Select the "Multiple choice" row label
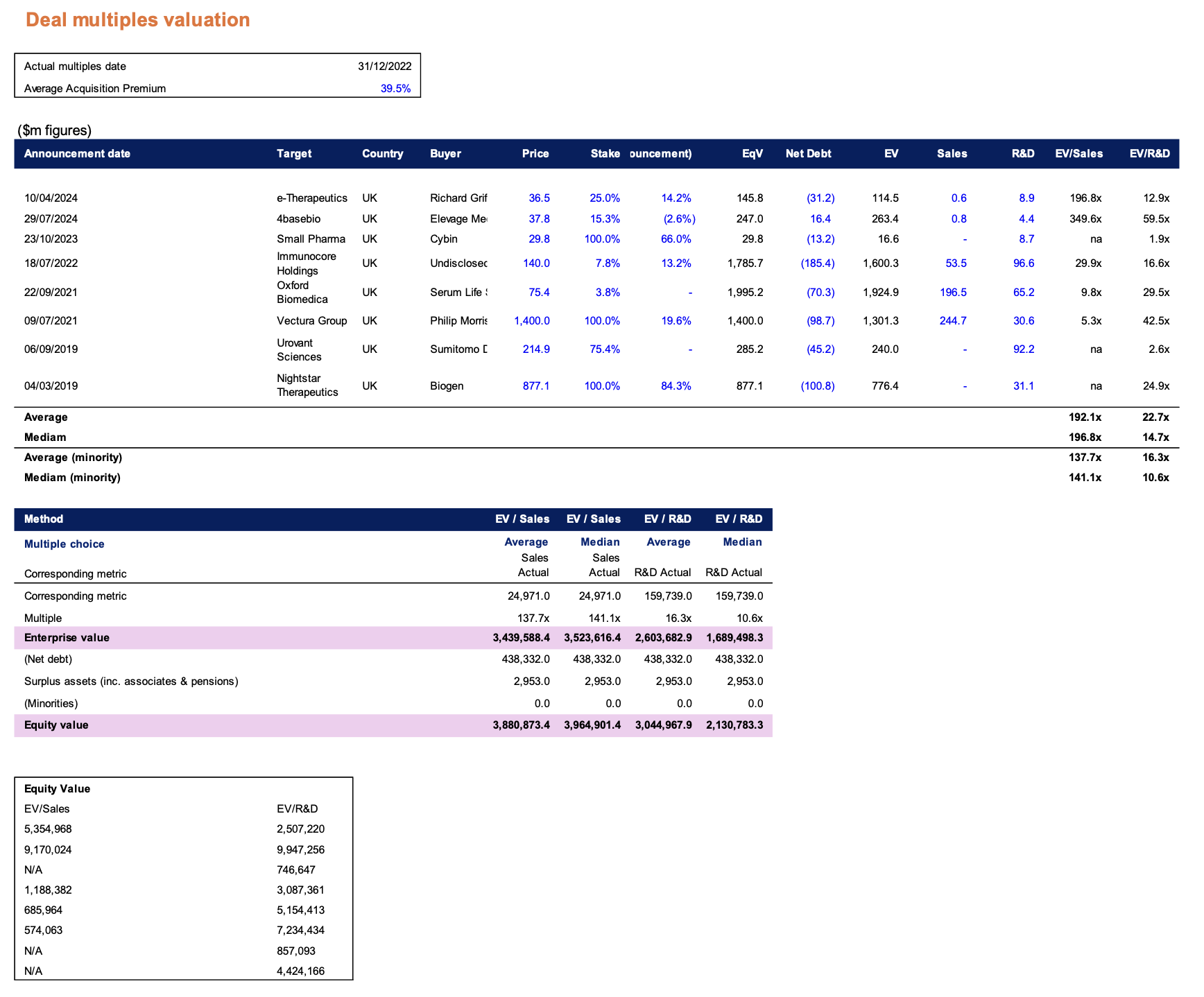Screen dimensions: 1204x997 [x=64, y=544]
